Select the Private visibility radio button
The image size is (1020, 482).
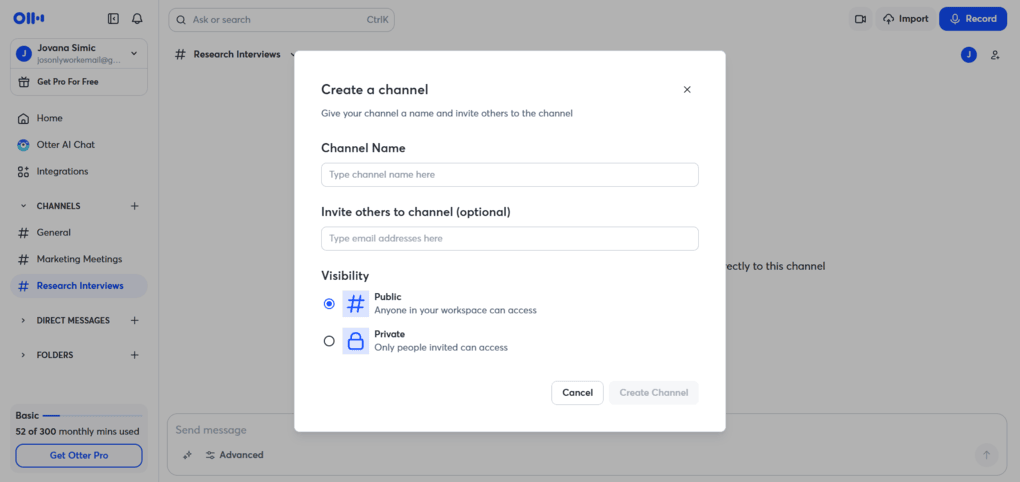329,341
